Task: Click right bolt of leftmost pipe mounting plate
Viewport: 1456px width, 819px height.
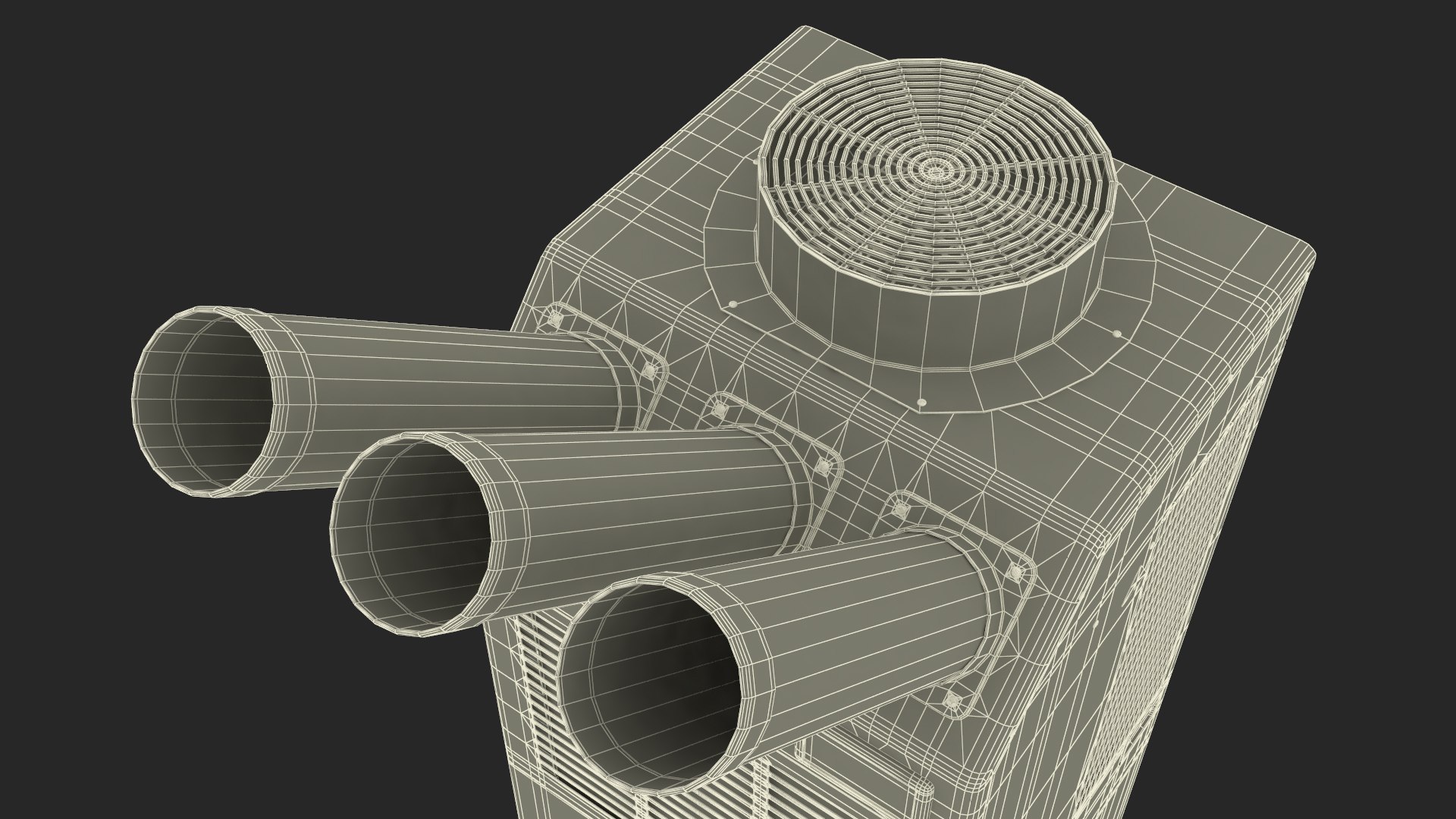Action: (x=649, y=370)
